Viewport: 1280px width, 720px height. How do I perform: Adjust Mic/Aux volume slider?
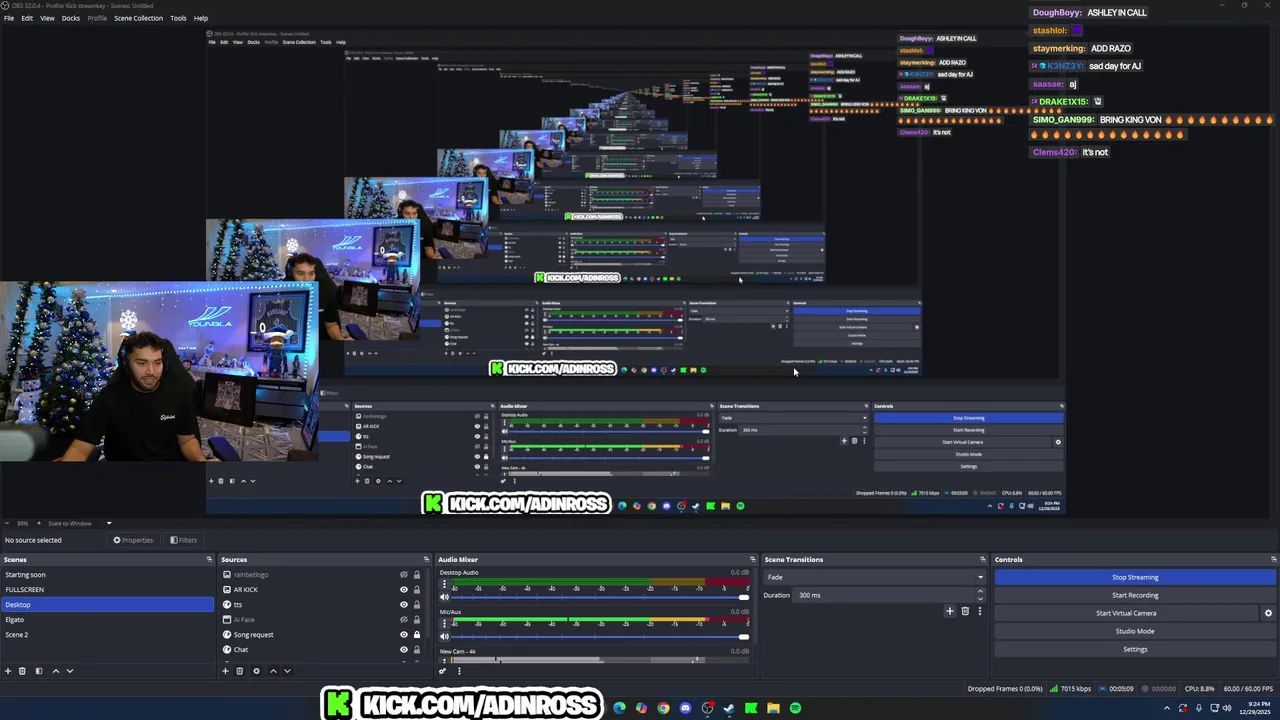(601, 636)
